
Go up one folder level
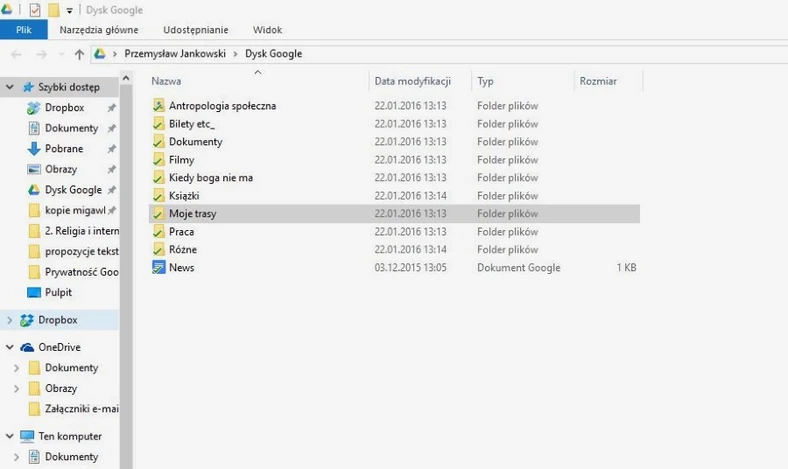(x=79, y=54)
